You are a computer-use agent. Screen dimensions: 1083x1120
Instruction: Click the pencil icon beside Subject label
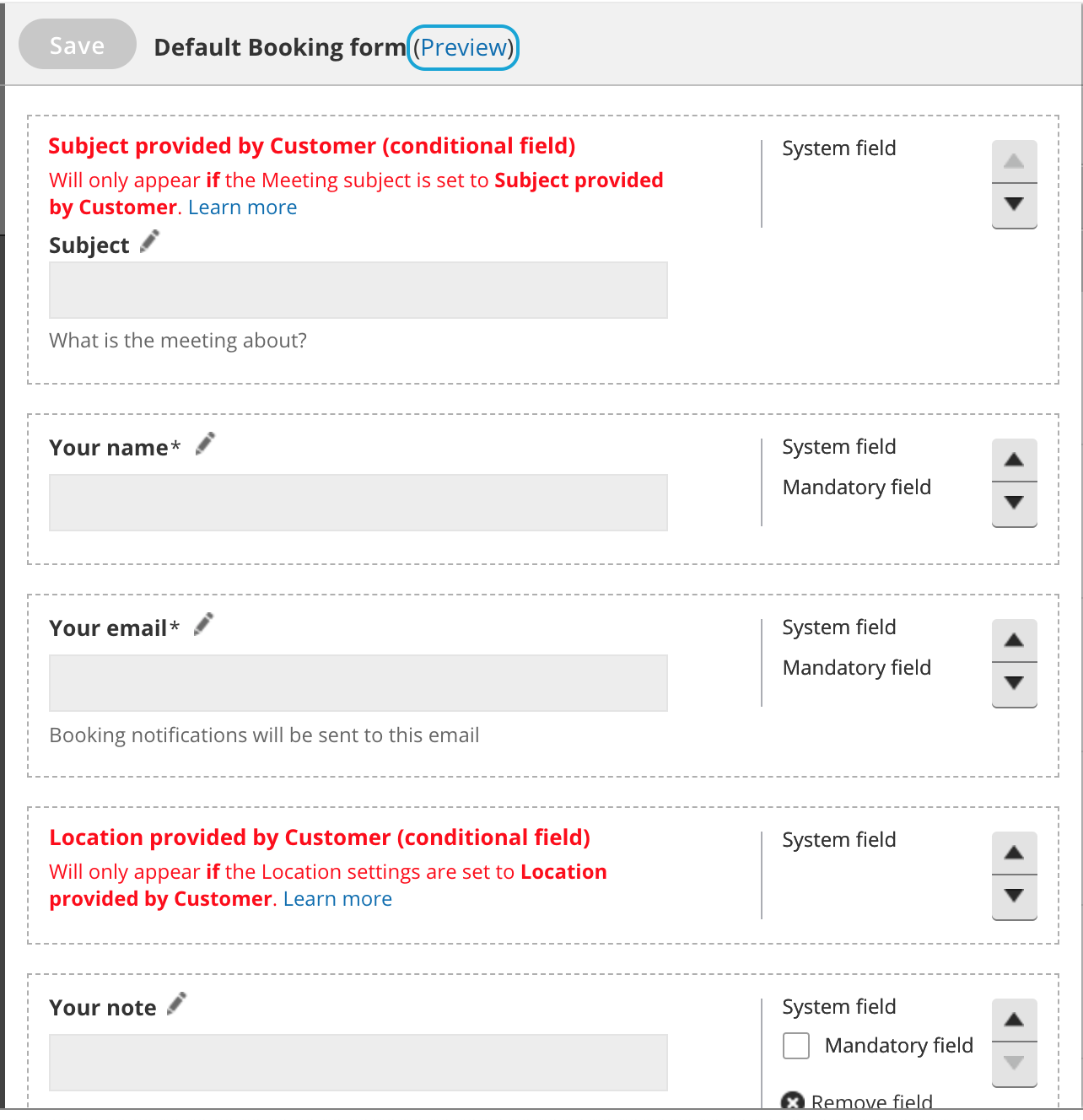coord(149,242)
